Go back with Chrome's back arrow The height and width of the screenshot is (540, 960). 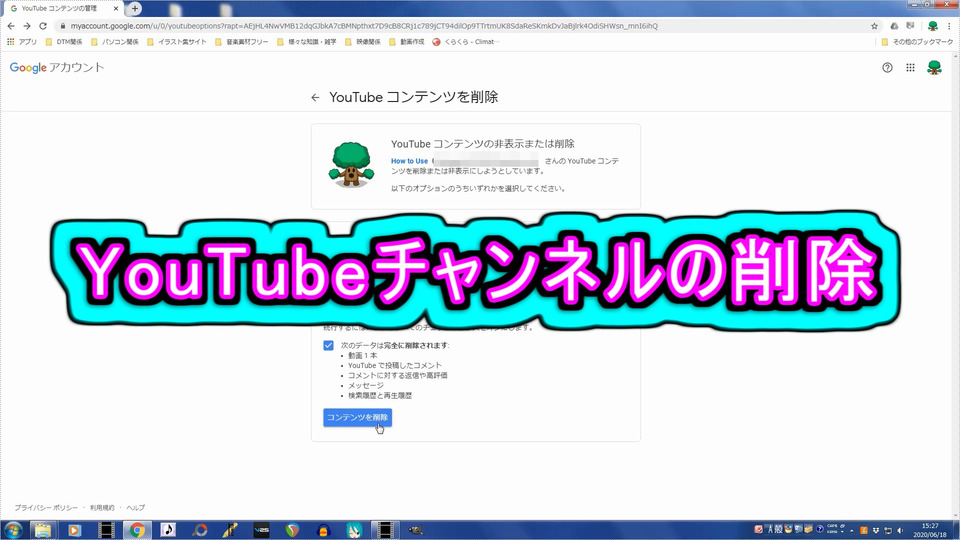[x=11, y=26]
